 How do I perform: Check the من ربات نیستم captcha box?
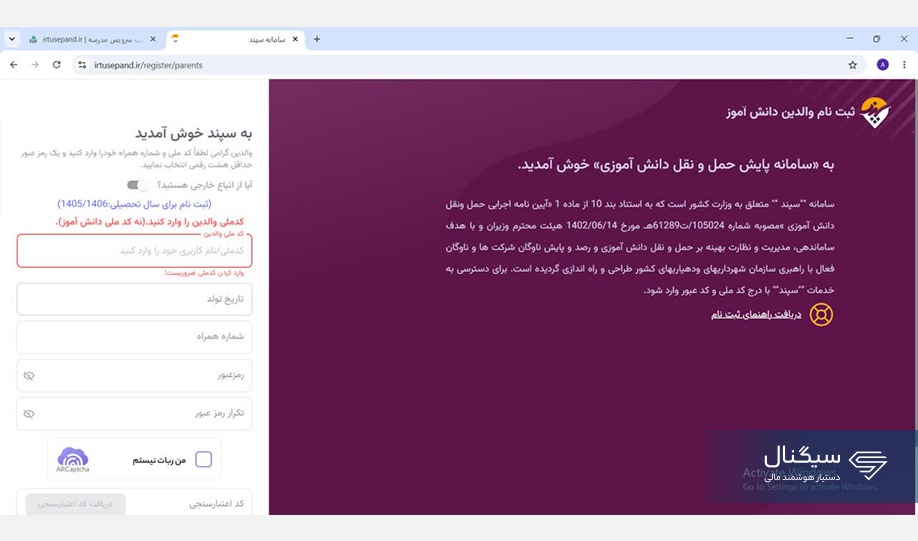pos(203,460)
